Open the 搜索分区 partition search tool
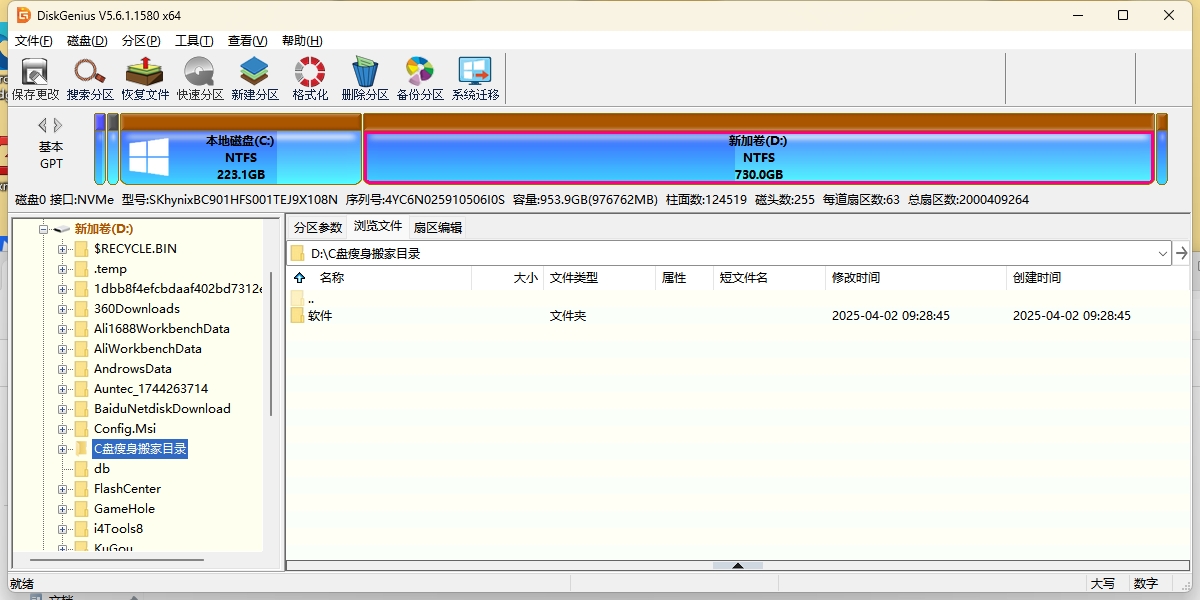1200x600 pixels. click(x=90, y=78)
